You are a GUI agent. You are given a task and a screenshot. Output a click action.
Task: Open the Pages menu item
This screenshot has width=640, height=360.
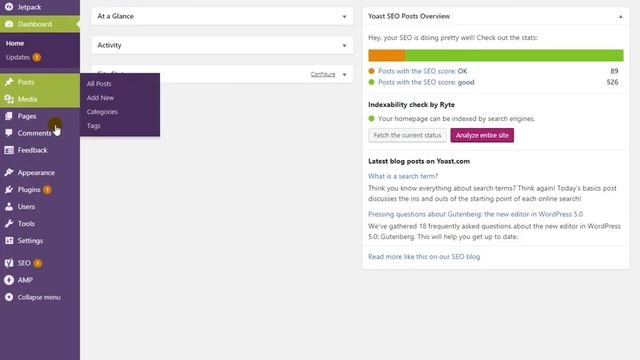pos(27,116)
